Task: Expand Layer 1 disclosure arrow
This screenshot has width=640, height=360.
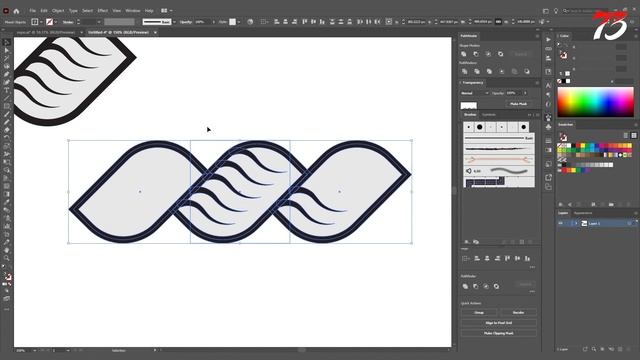Action: (576, 223)
